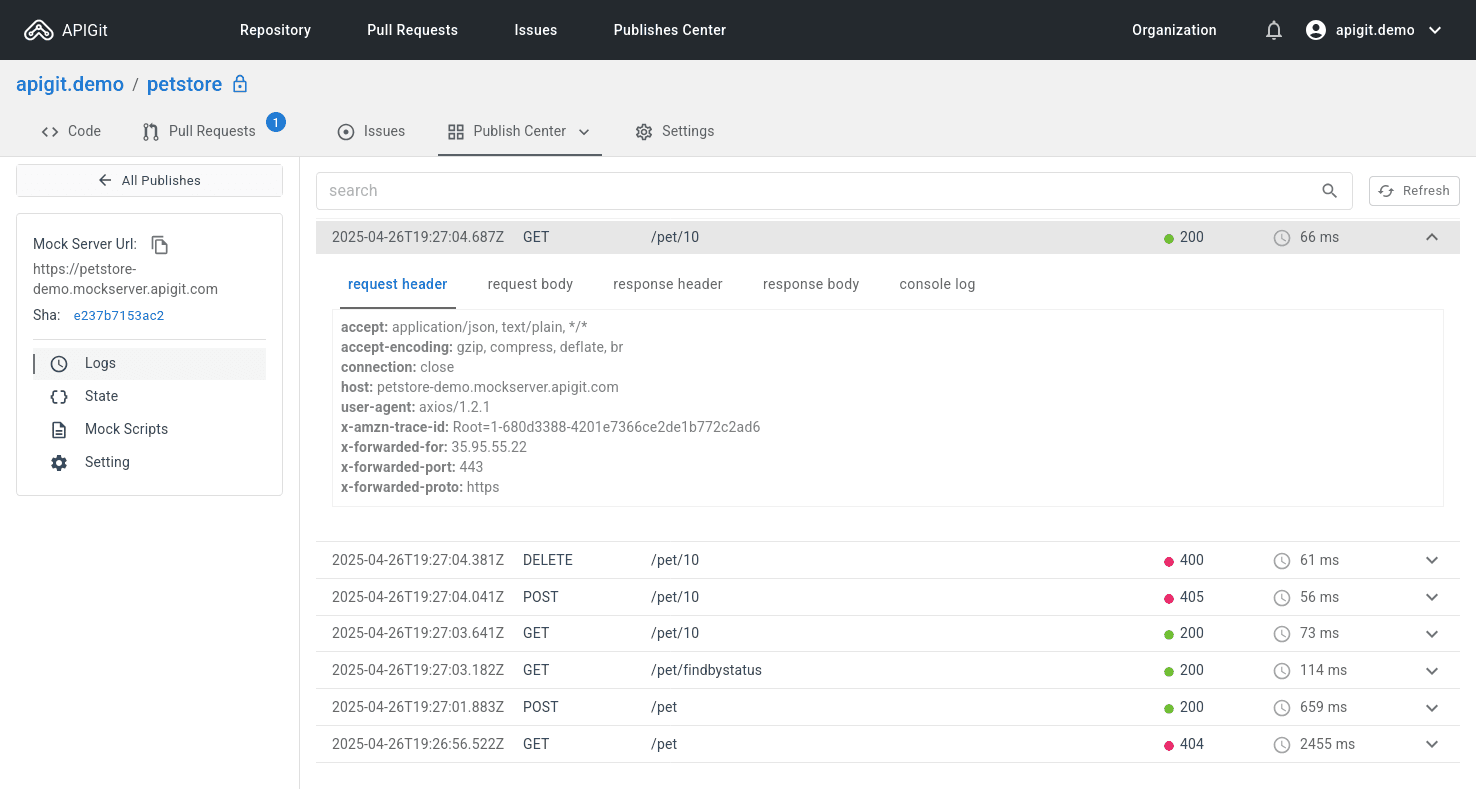Open Repository in the top navigation
This screenshot has width=1476, height=789.
(275, 30)
